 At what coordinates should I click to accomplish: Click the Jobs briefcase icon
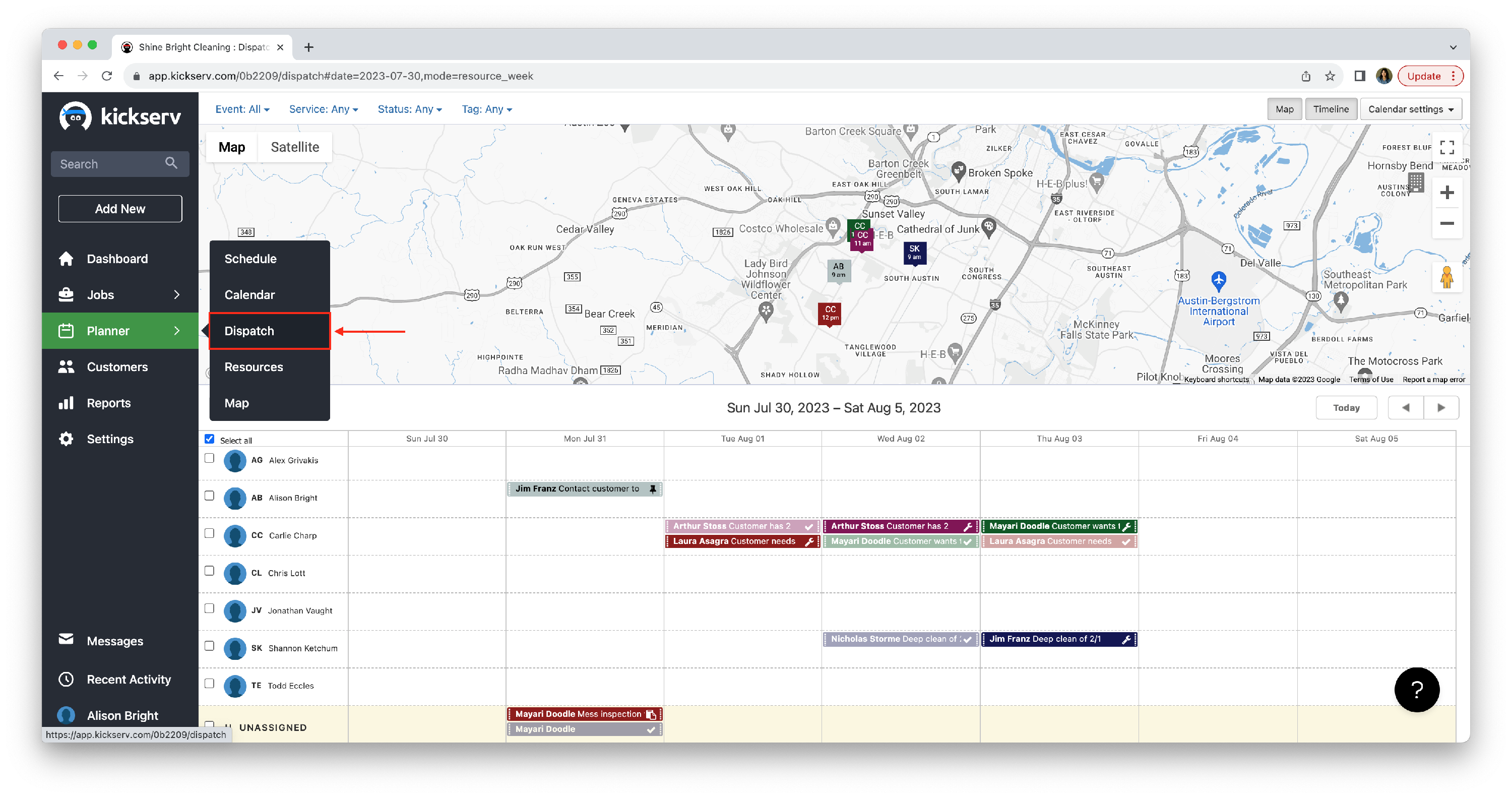pos(66,295)
